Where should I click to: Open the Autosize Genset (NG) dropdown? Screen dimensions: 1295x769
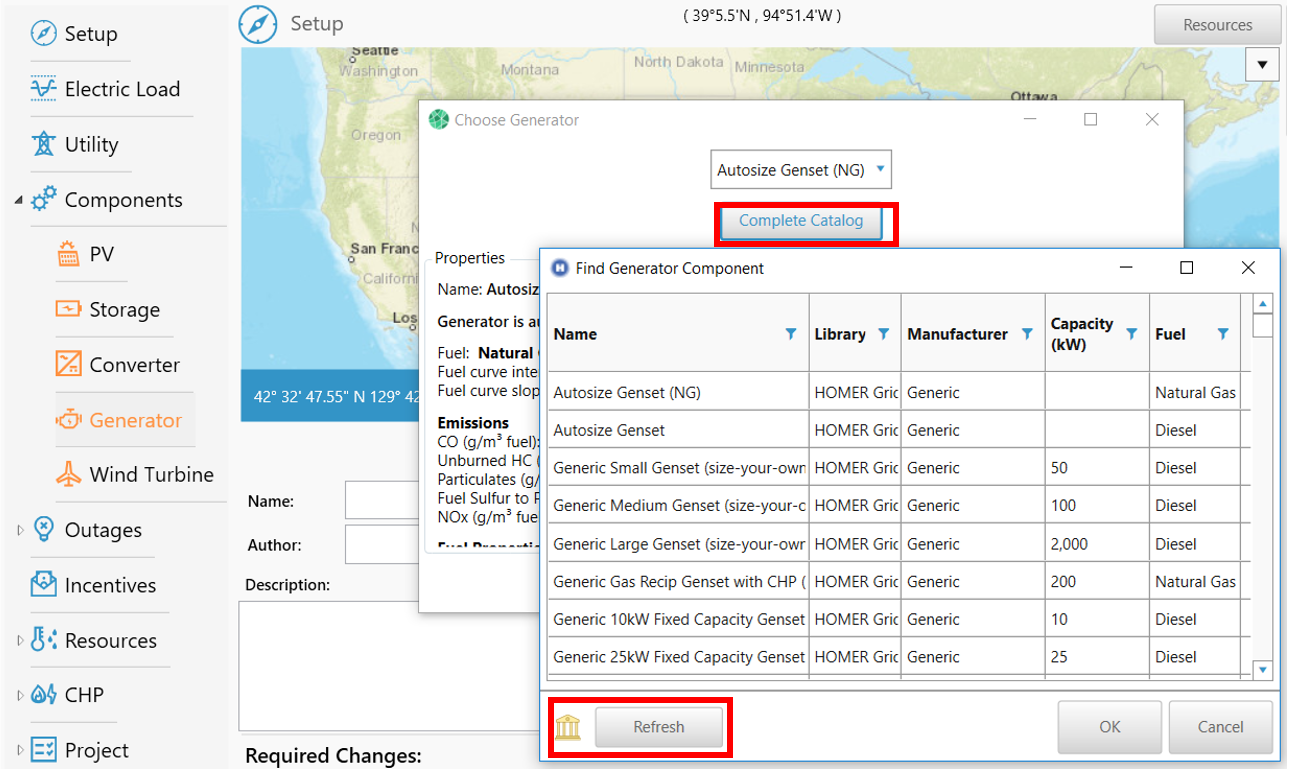(800, 170)
